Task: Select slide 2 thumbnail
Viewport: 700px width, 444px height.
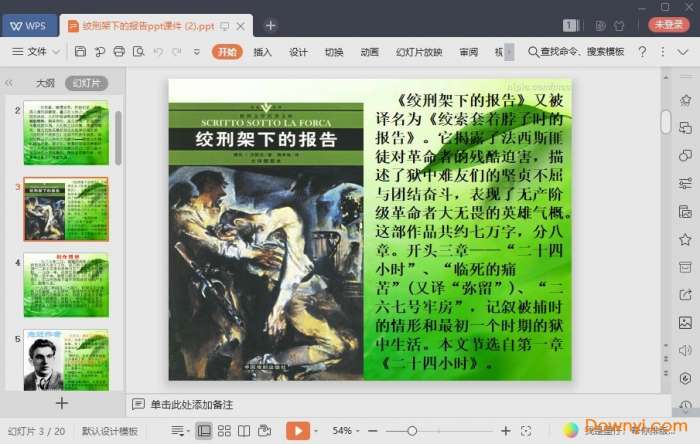Action: point(66,133)
